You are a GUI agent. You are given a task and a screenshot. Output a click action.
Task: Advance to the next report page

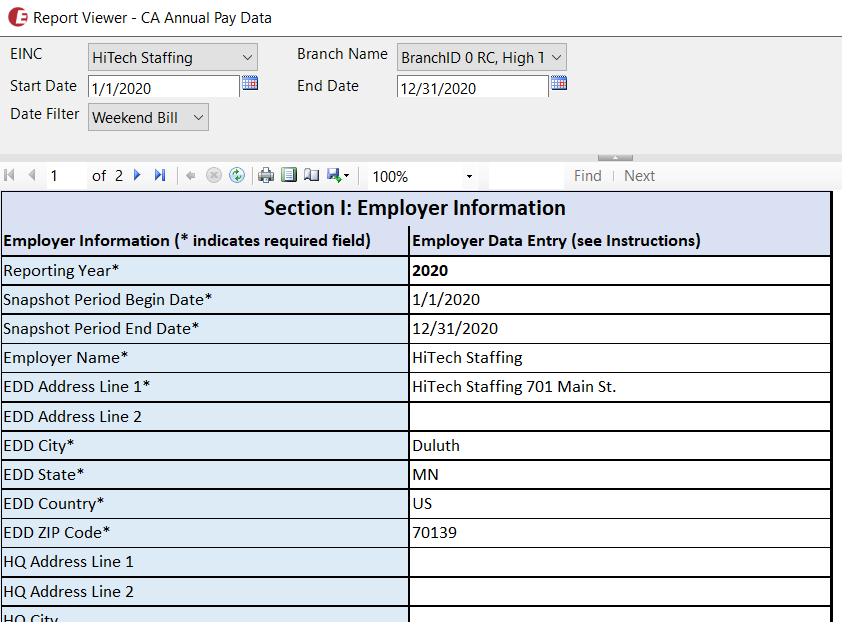click(x=137, y=176)
